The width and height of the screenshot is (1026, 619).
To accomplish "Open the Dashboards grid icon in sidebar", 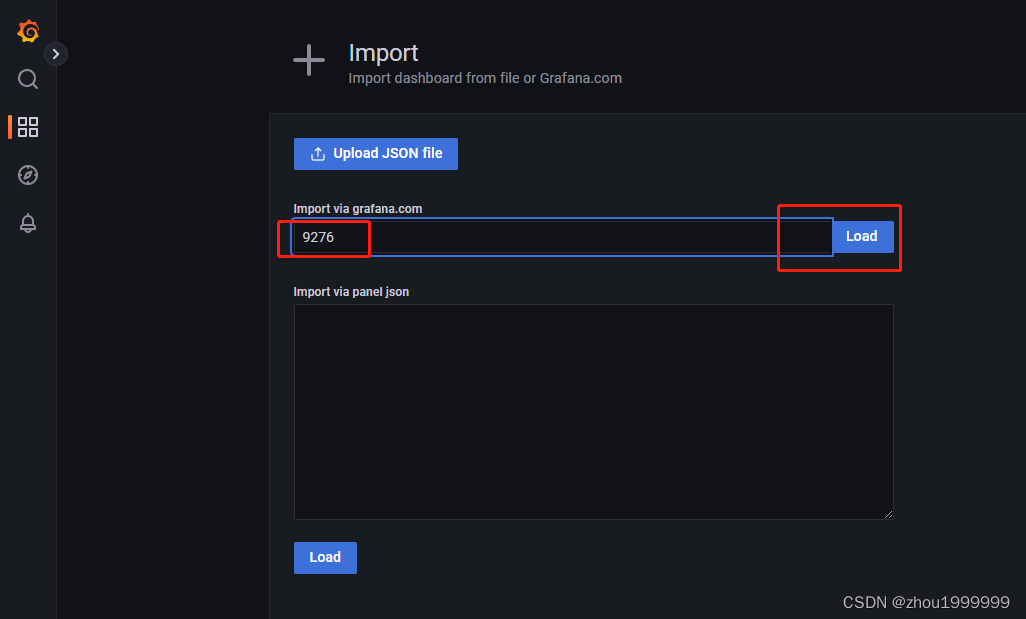I will [x=27, y=127].
